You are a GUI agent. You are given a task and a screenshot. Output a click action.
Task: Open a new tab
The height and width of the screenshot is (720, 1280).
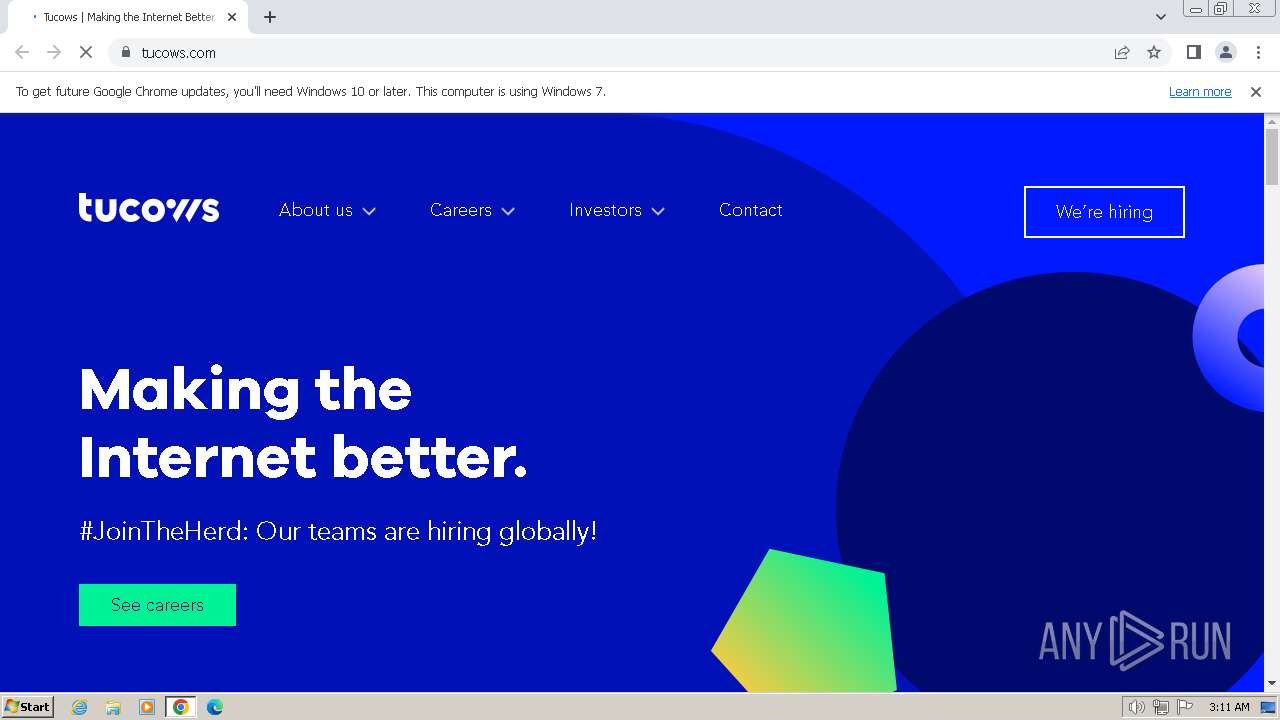[270, 17]
